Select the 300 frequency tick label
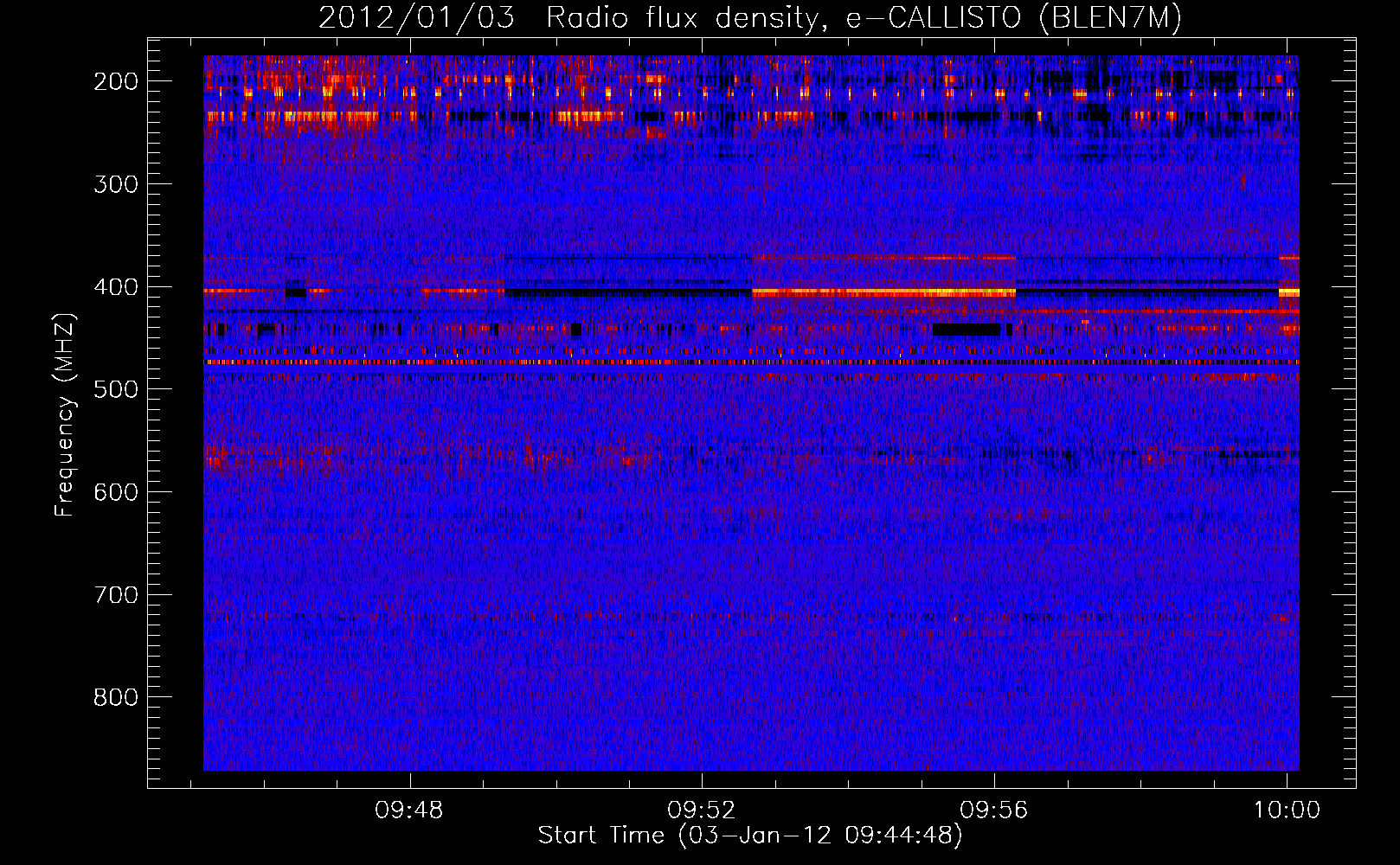Image resolution: width=1400 pixels, height=865 pixels. [116, 184]
